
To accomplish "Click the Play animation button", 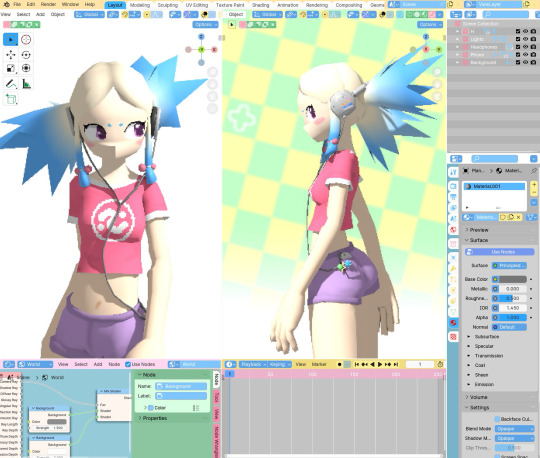I will pyautogui.click(x=380, y=364).
